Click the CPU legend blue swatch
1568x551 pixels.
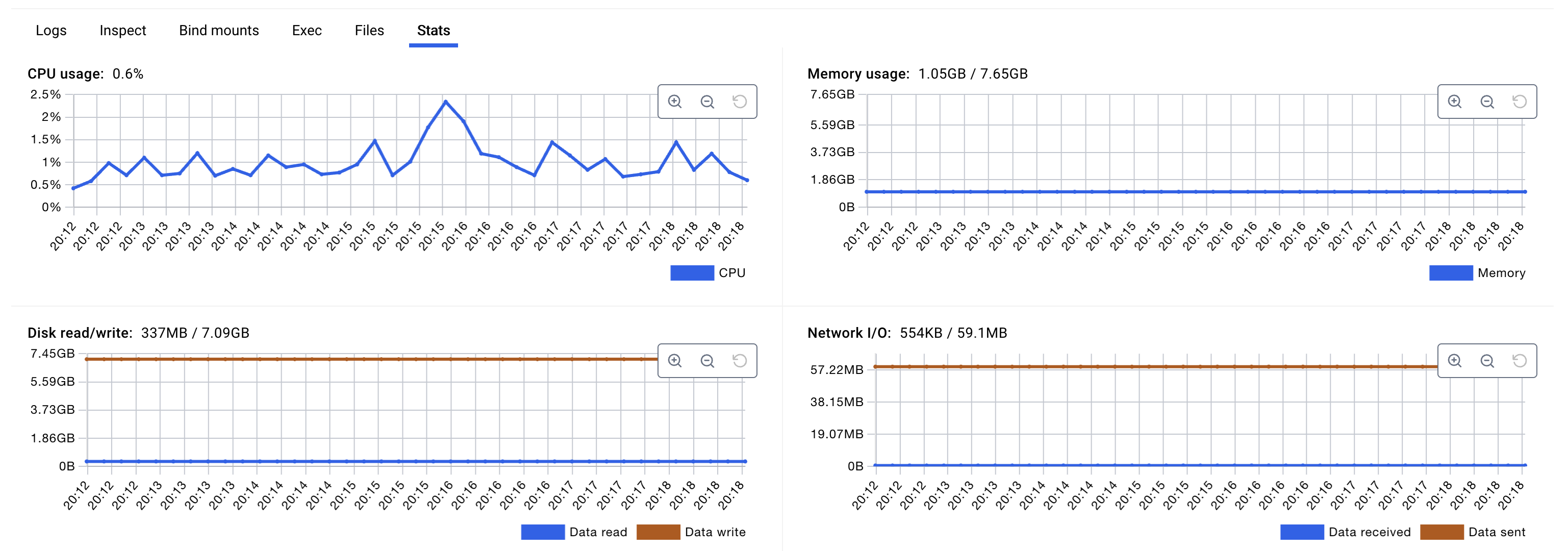click(692, 273)
